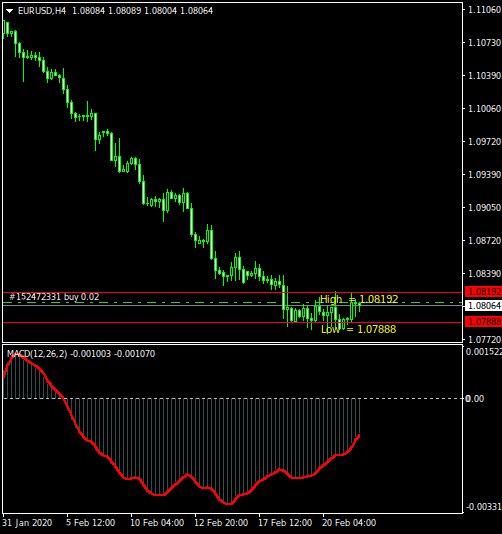Select the 10 Feb 04:00 time marker

click(x=157, y=523)
